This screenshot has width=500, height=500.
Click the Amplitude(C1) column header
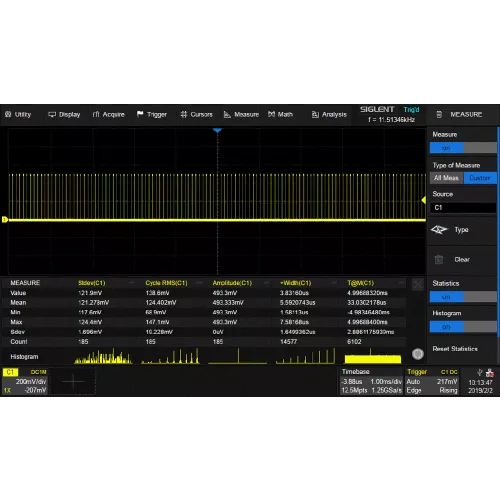232,283
